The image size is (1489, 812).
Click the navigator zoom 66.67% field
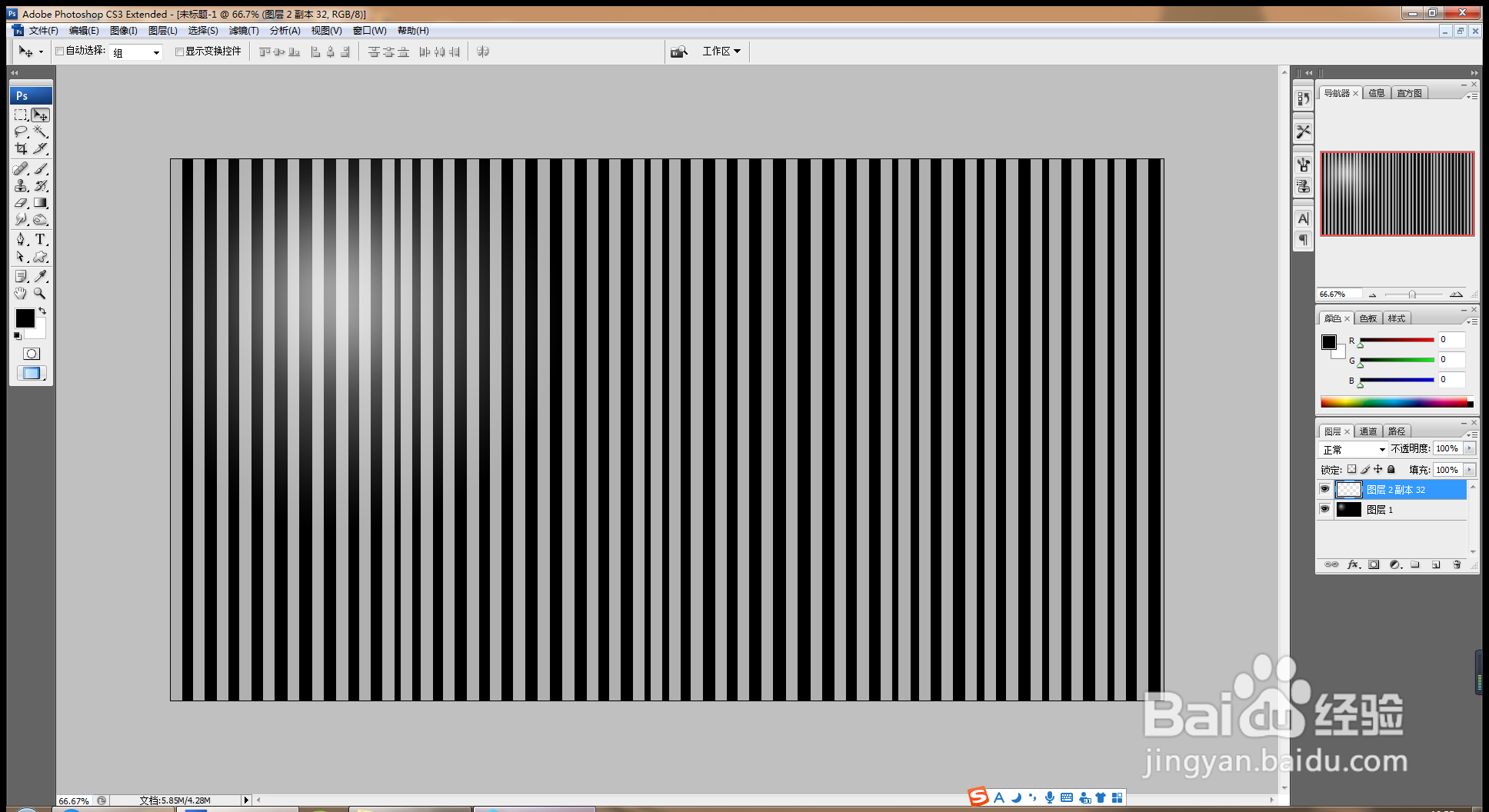point(1339,295)
